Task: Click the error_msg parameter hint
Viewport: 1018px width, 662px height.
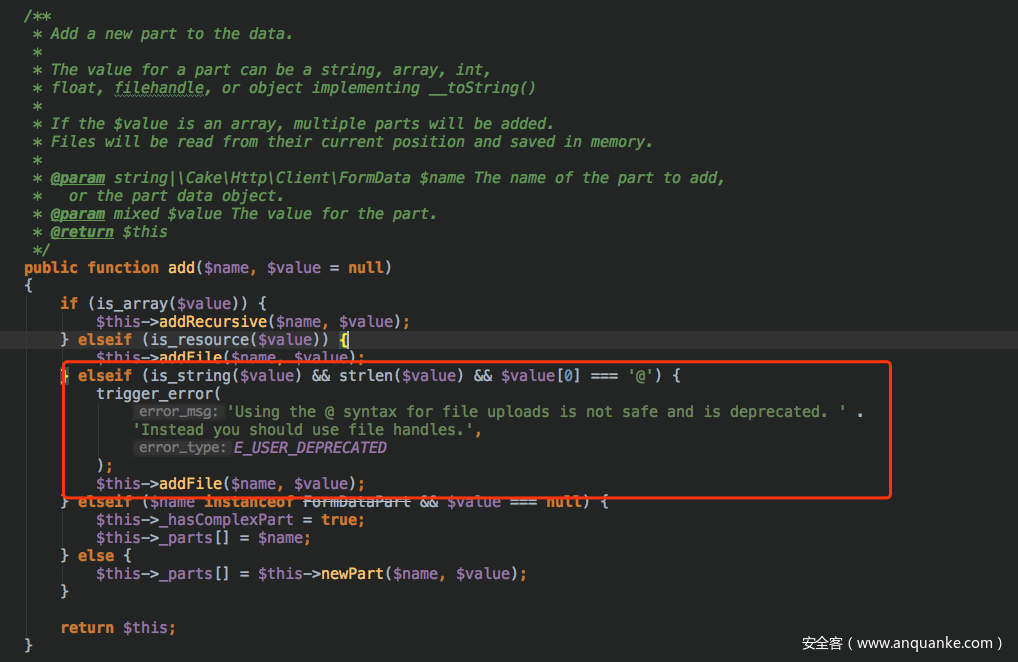Action: [178, 411]
